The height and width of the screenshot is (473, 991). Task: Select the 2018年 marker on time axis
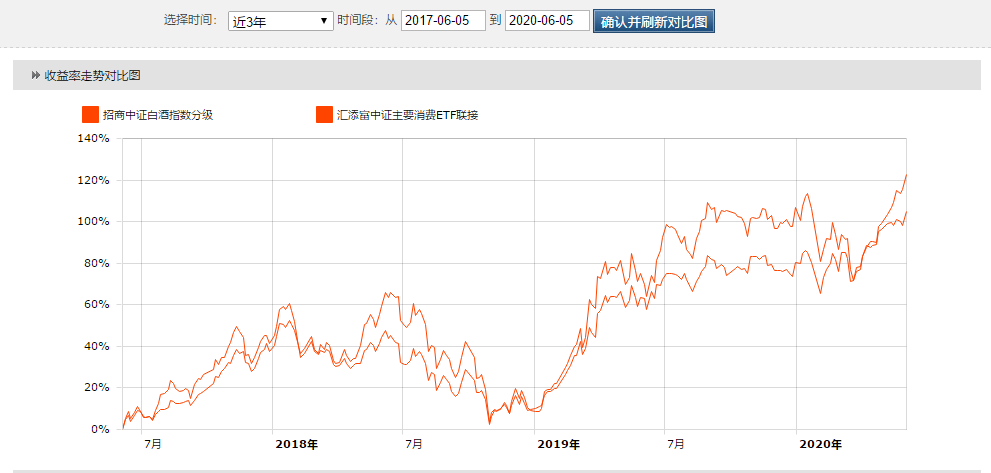pyautogui.click(x=296, y=444)
